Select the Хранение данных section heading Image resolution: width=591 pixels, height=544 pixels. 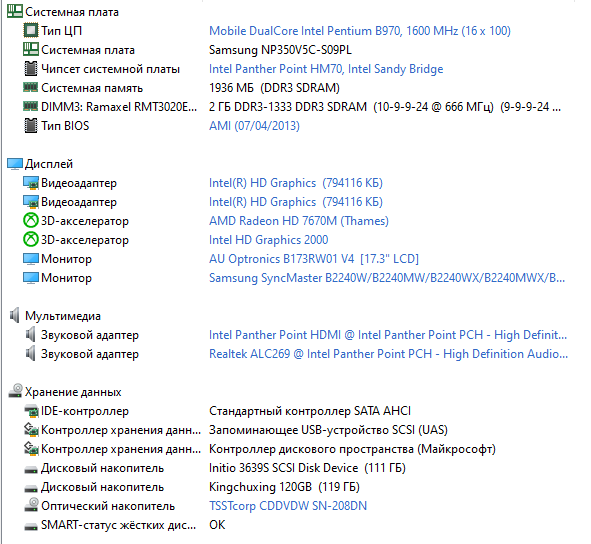point(73,392)
